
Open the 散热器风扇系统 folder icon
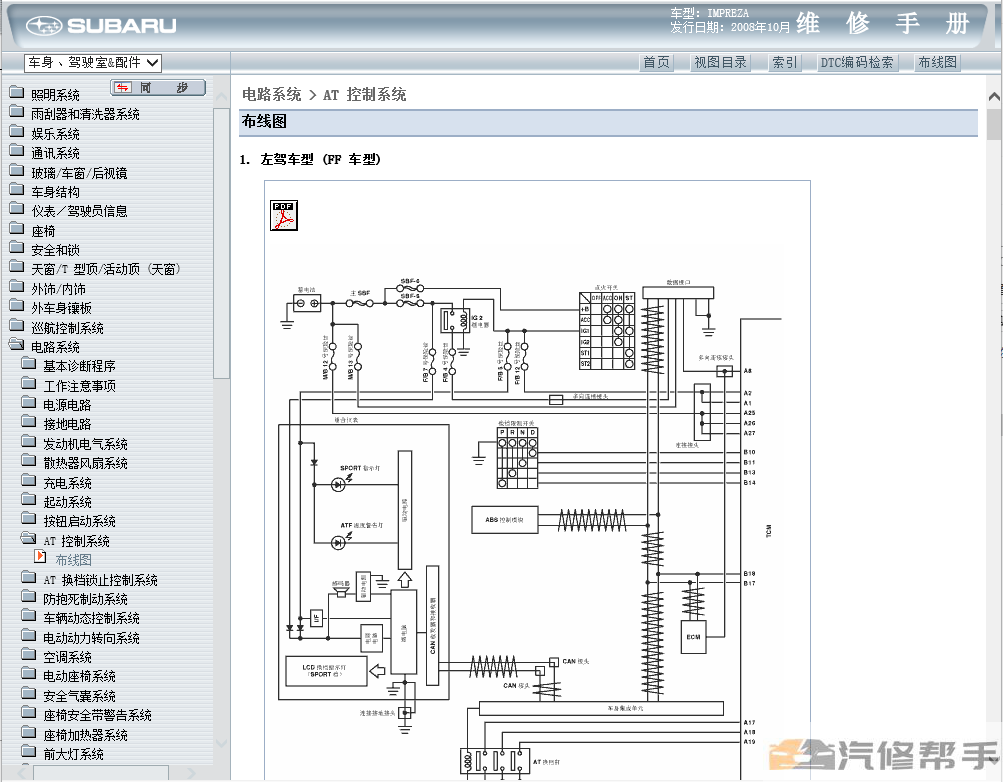point(28,461)
